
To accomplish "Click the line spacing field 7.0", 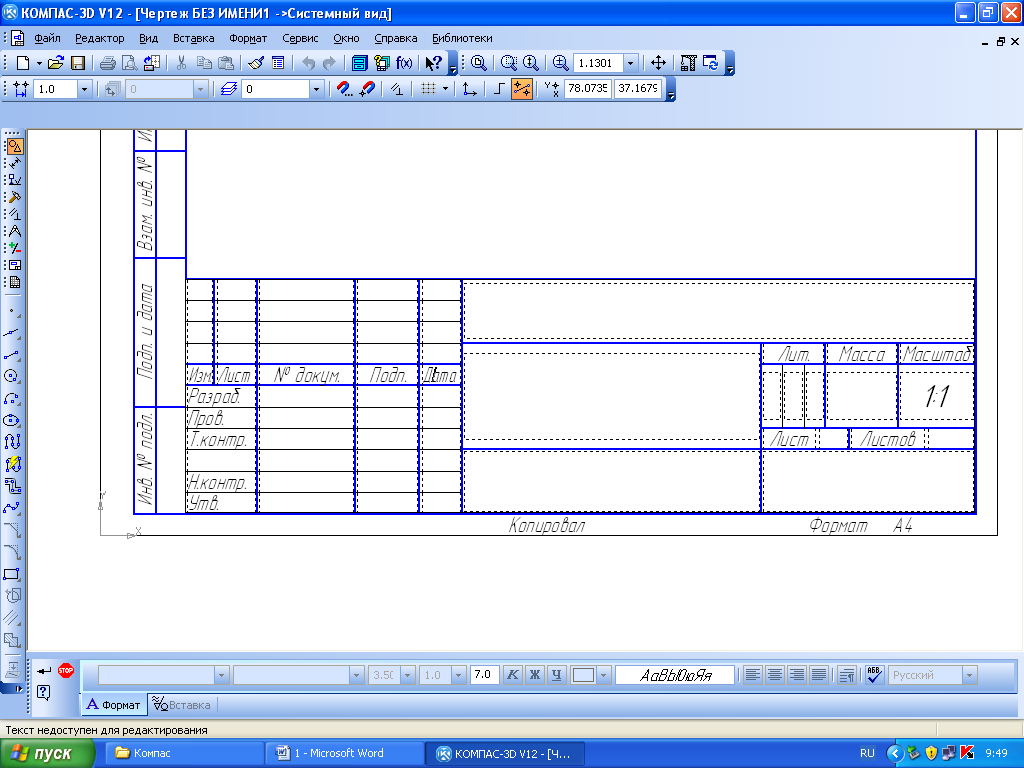I will (485, 675).
